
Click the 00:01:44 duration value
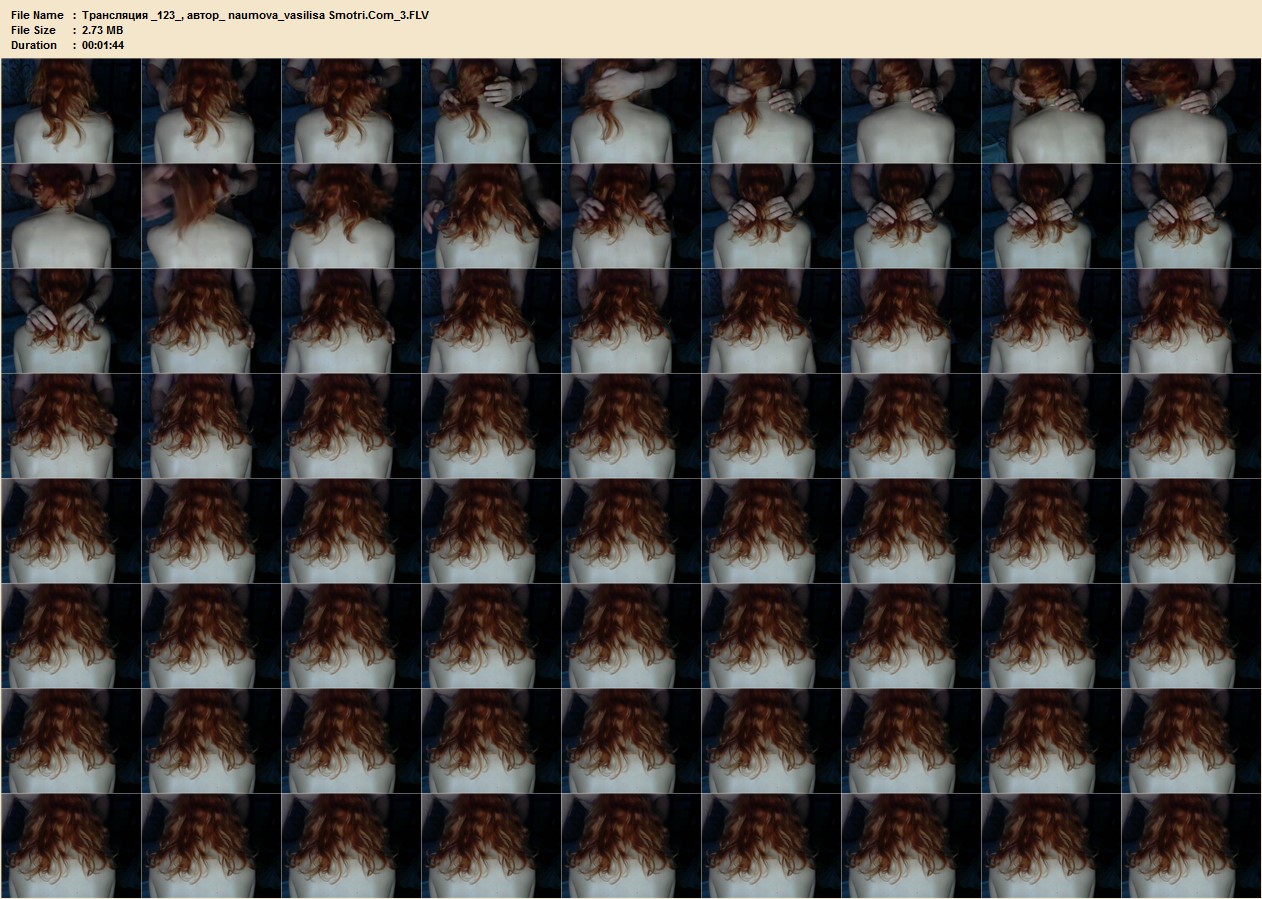point(102,45)
